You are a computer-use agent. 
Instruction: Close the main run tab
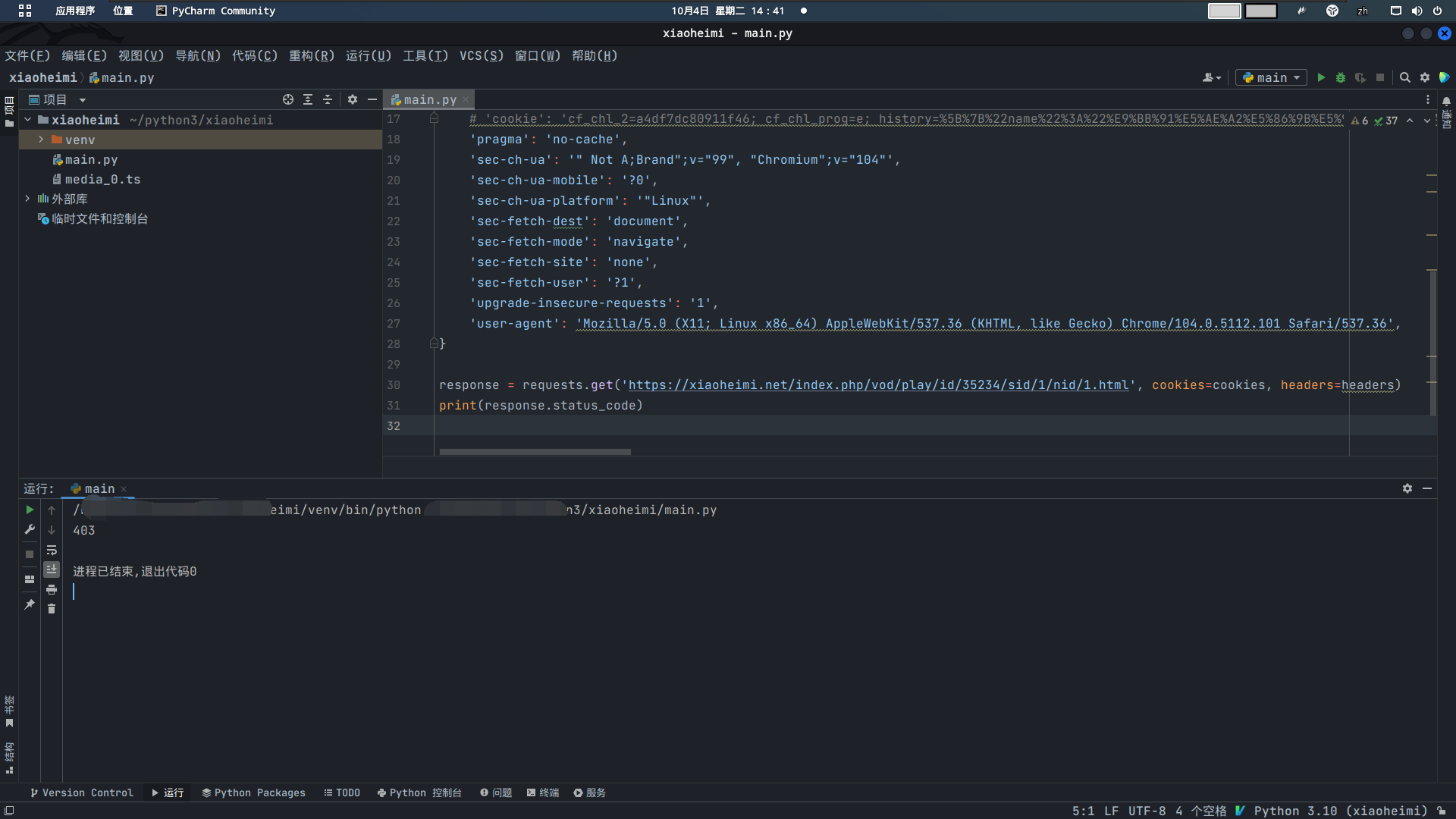pos(124,489)
